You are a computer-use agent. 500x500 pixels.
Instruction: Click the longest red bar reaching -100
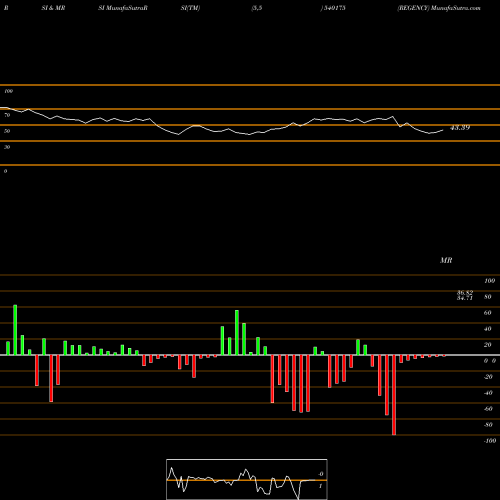(x=394, y=395)
